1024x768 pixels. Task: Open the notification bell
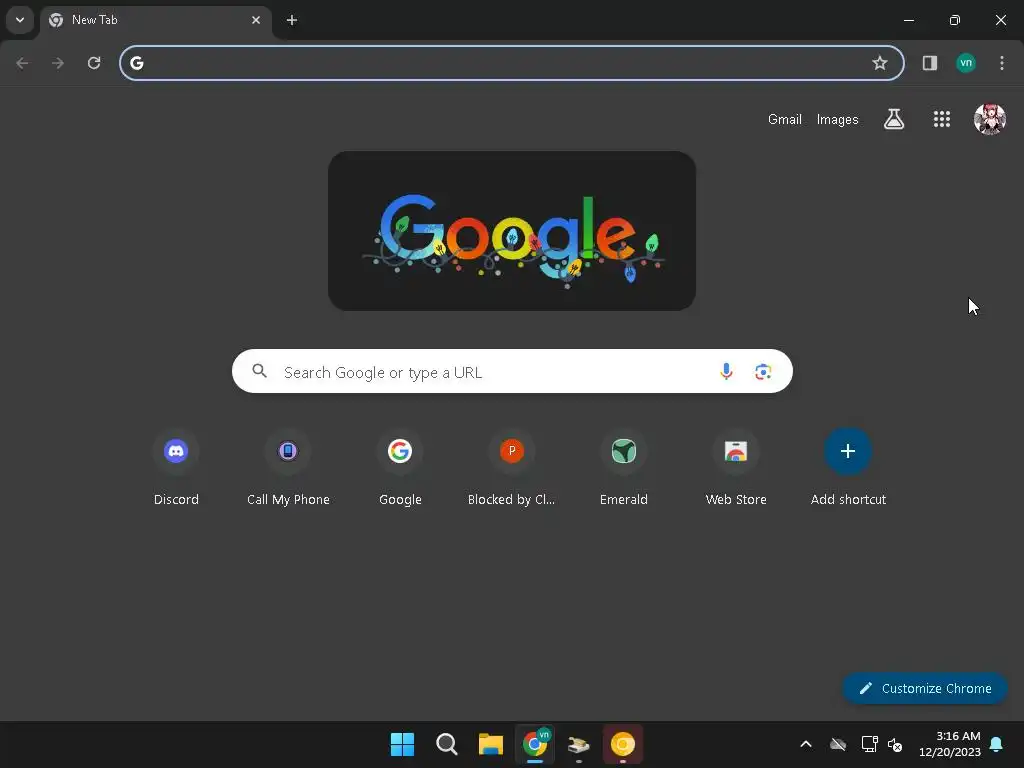996,744
